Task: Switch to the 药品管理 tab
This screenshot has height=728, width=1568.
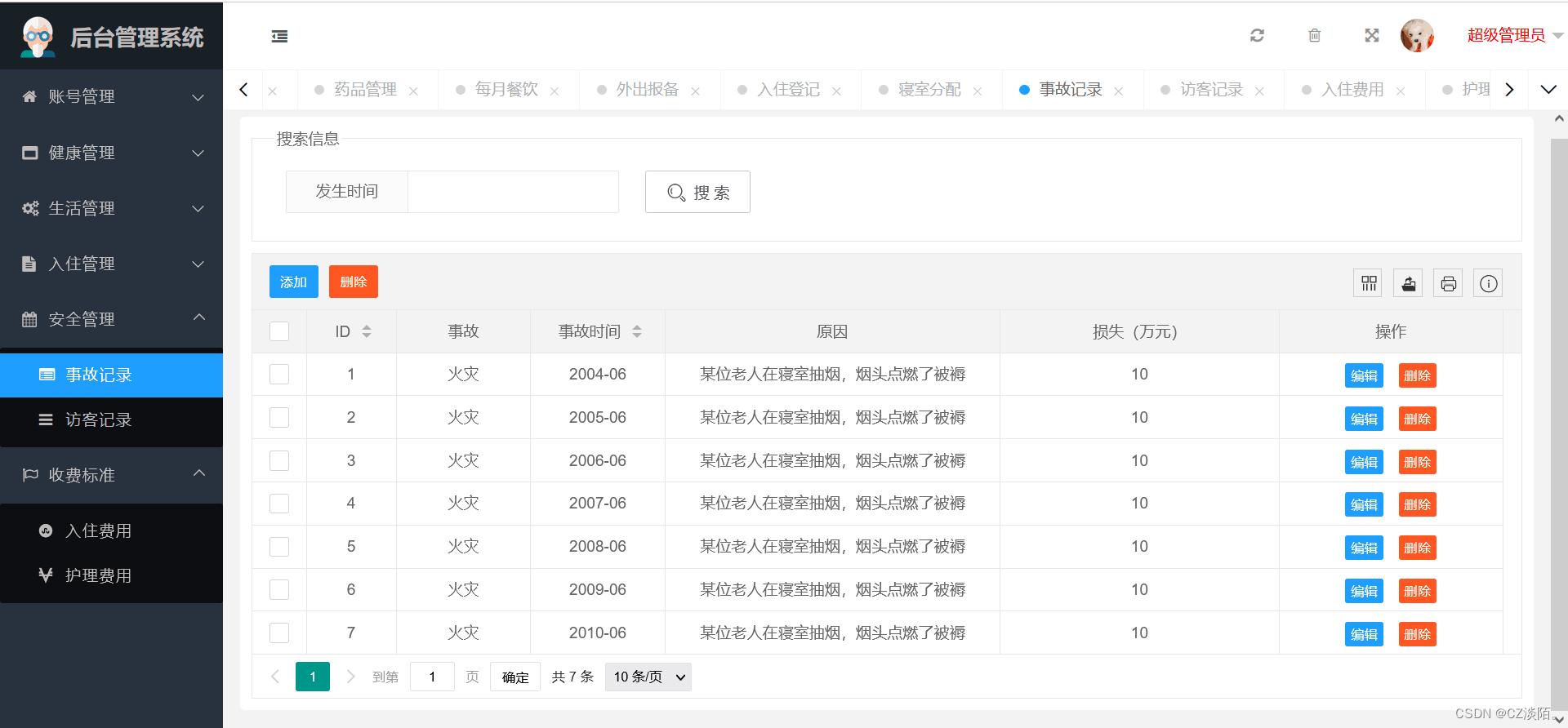Action: click(365, 89)
